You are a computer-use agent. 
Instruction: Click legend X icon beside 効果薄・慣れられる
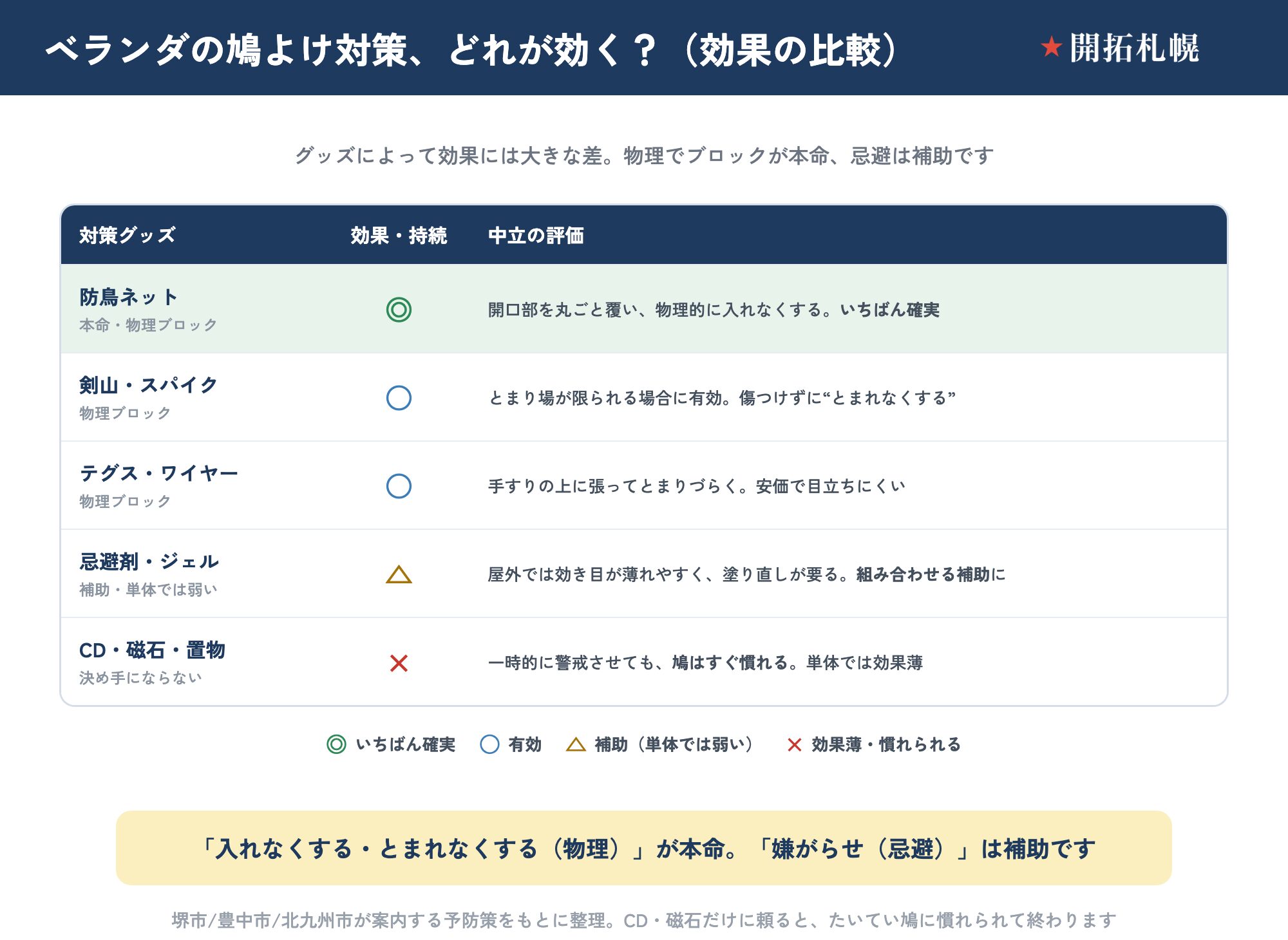794,745
